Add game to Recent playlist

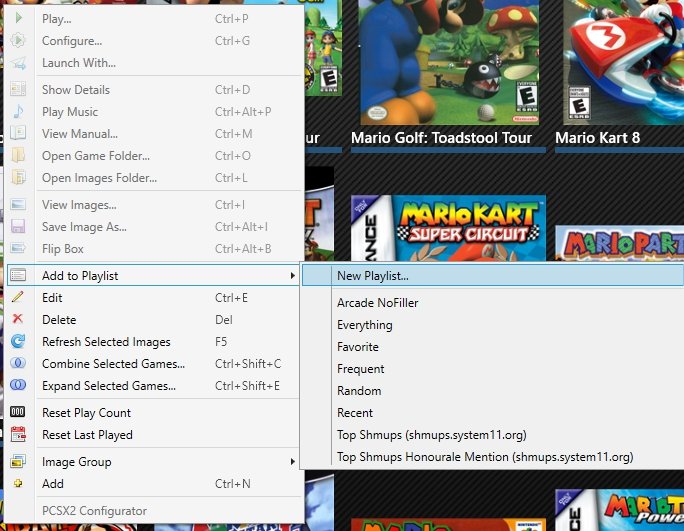pos(493,413)
